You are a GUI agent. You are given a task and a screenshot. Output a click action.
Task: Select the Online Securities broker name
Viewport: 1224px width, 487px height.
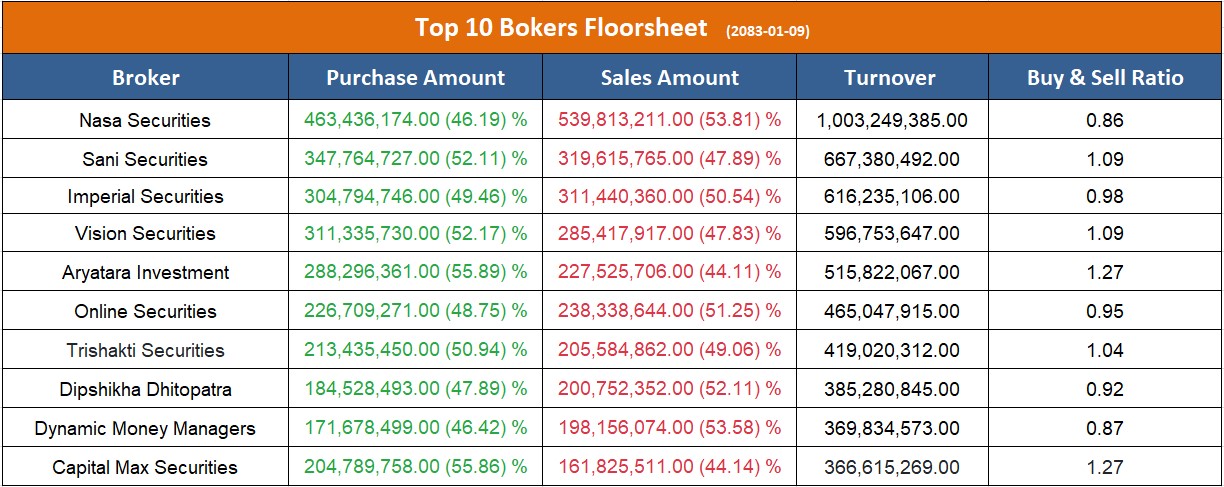(x=145, y=311)
